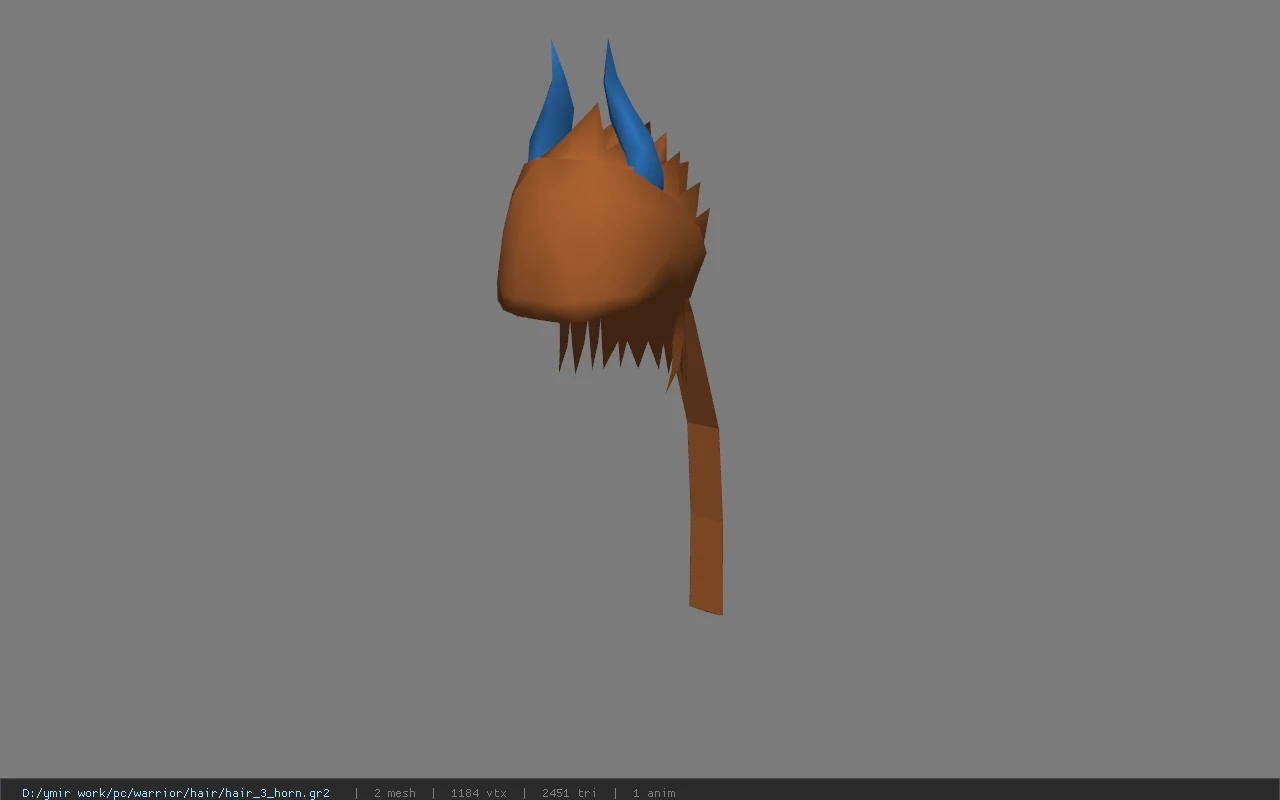Click the '1184 vtx' vertex count
The height and width of the screenshot is (800, 1280).
[x=479, y=793]
